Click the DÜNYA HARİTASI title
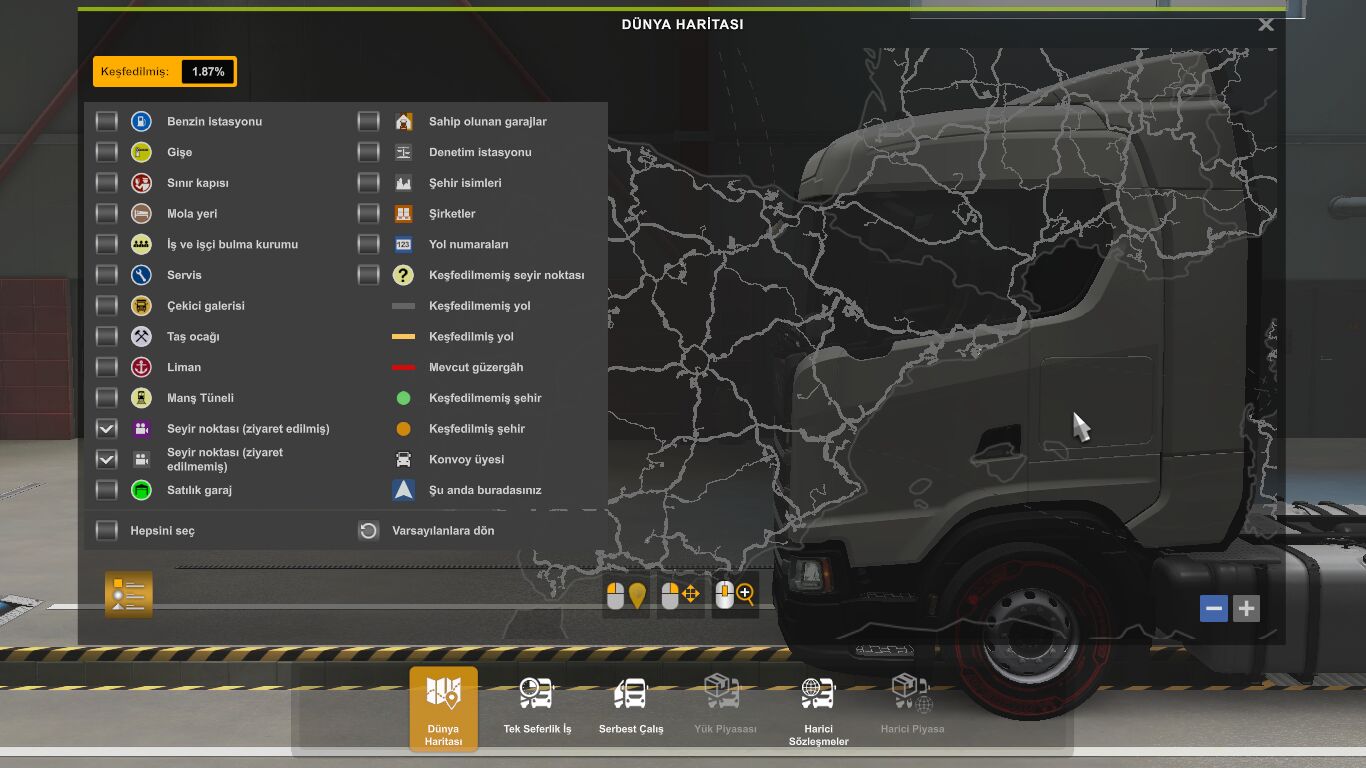The image size is (1366, 768). [x=683, y=24]
